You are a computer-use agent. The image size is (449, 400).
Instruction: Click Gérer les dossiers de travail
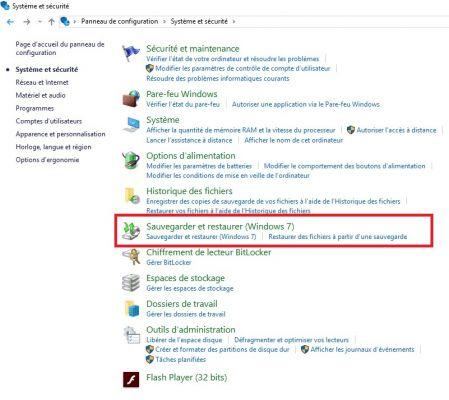click(186, 314)
